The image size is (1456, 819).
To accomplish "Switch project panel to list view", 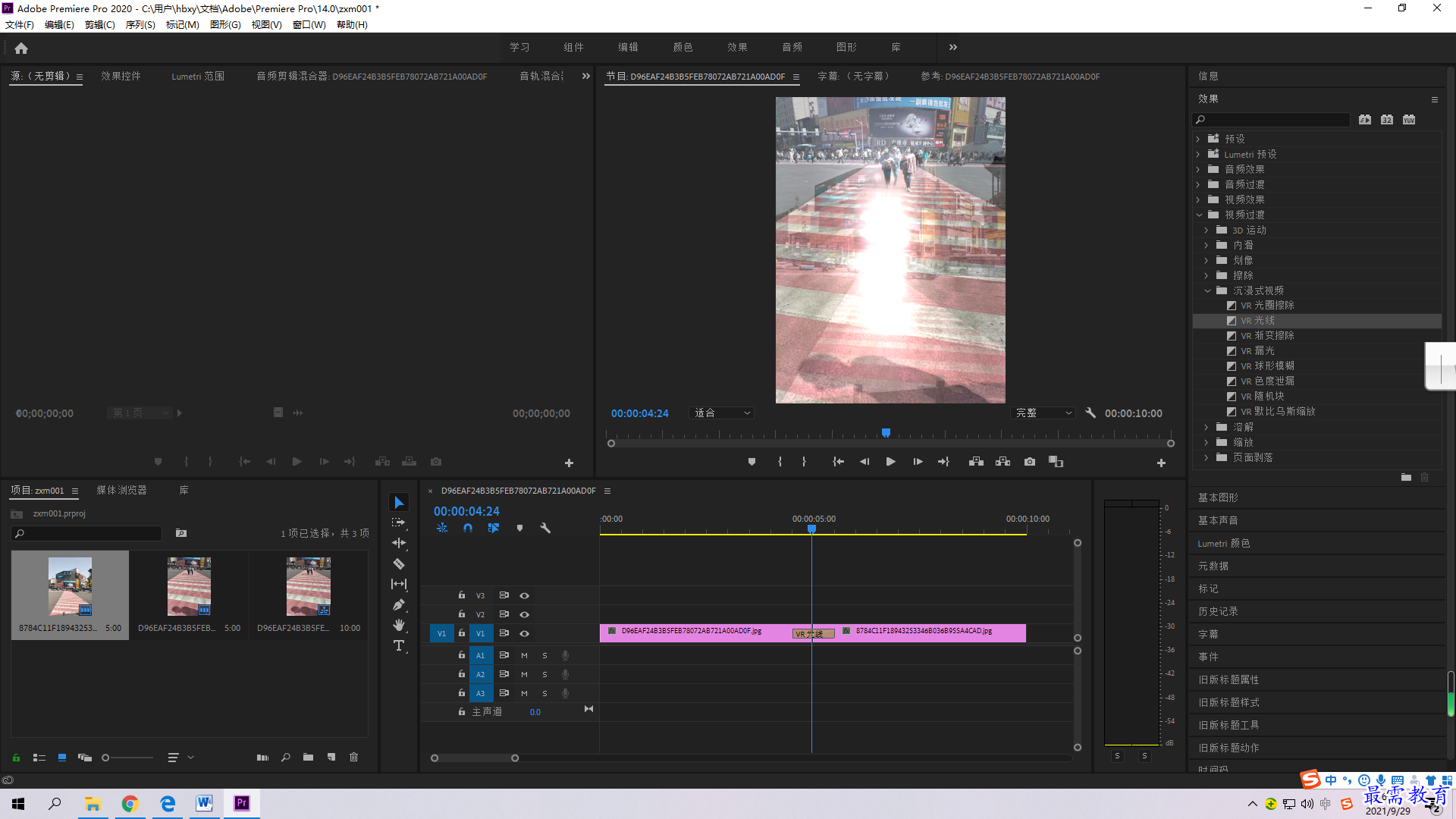I will tap(39, 757).
